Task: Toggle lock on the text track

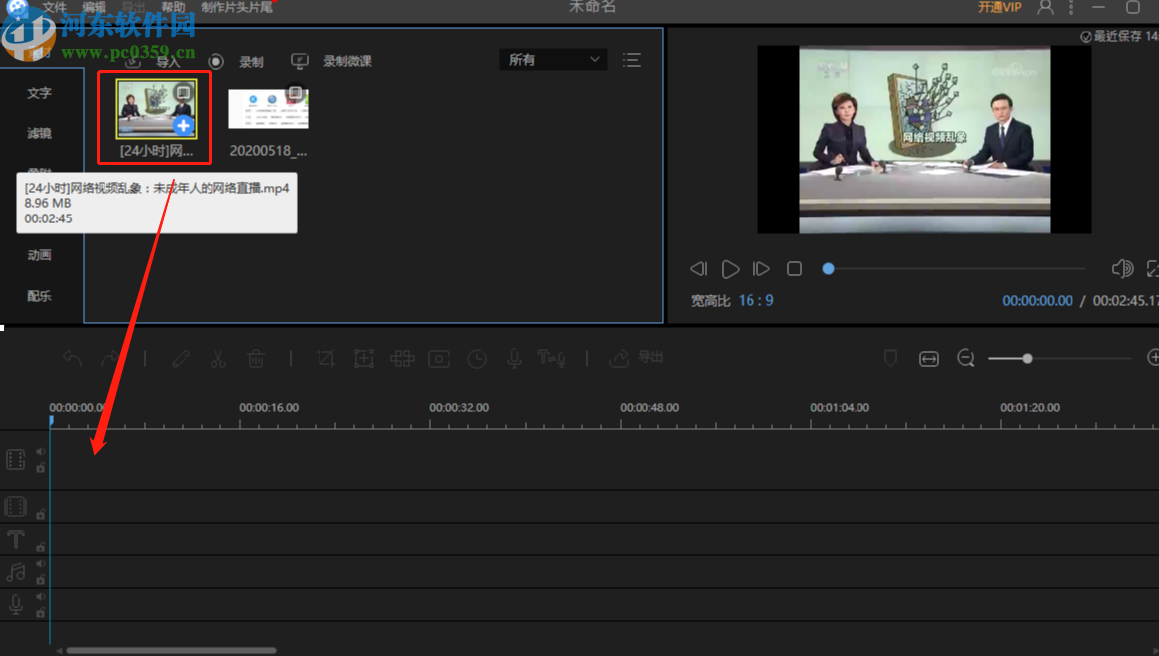Action: coord(41,547)
